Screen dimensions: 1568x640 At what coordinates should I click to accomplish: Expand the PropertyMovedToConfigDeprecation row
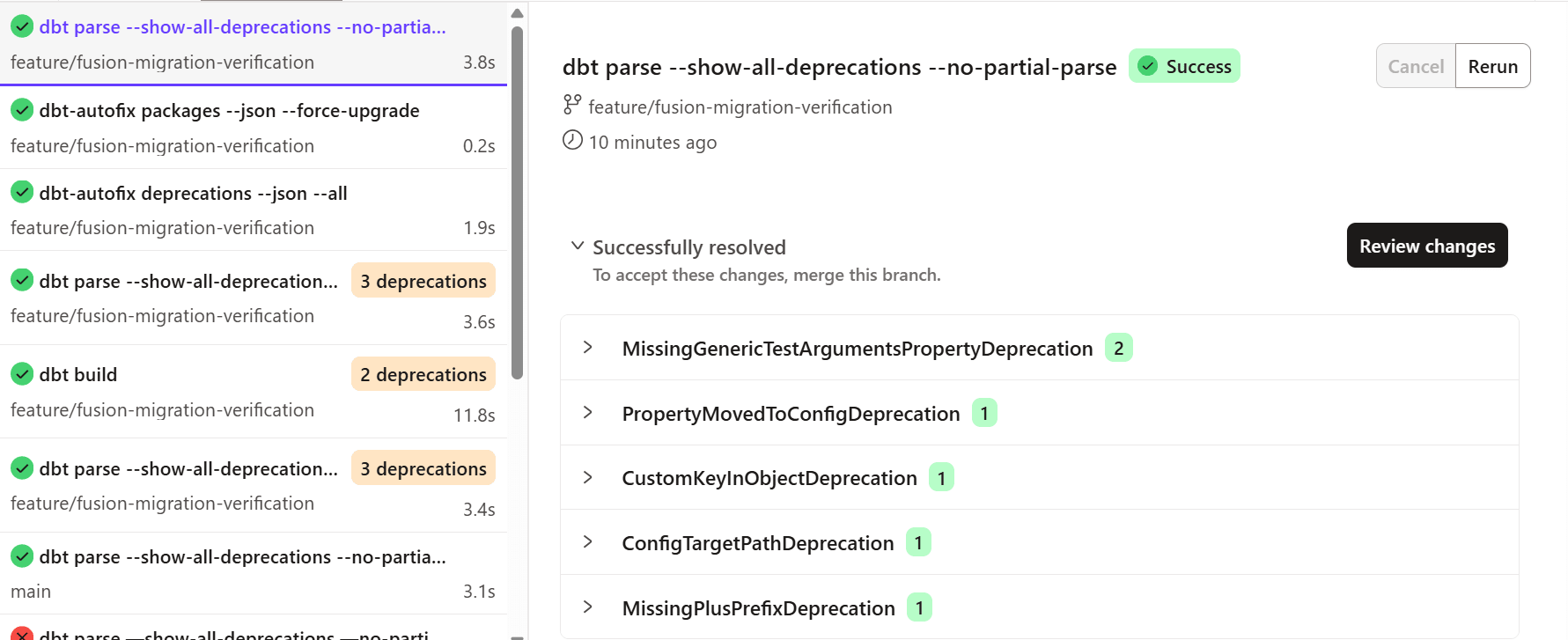588,413
